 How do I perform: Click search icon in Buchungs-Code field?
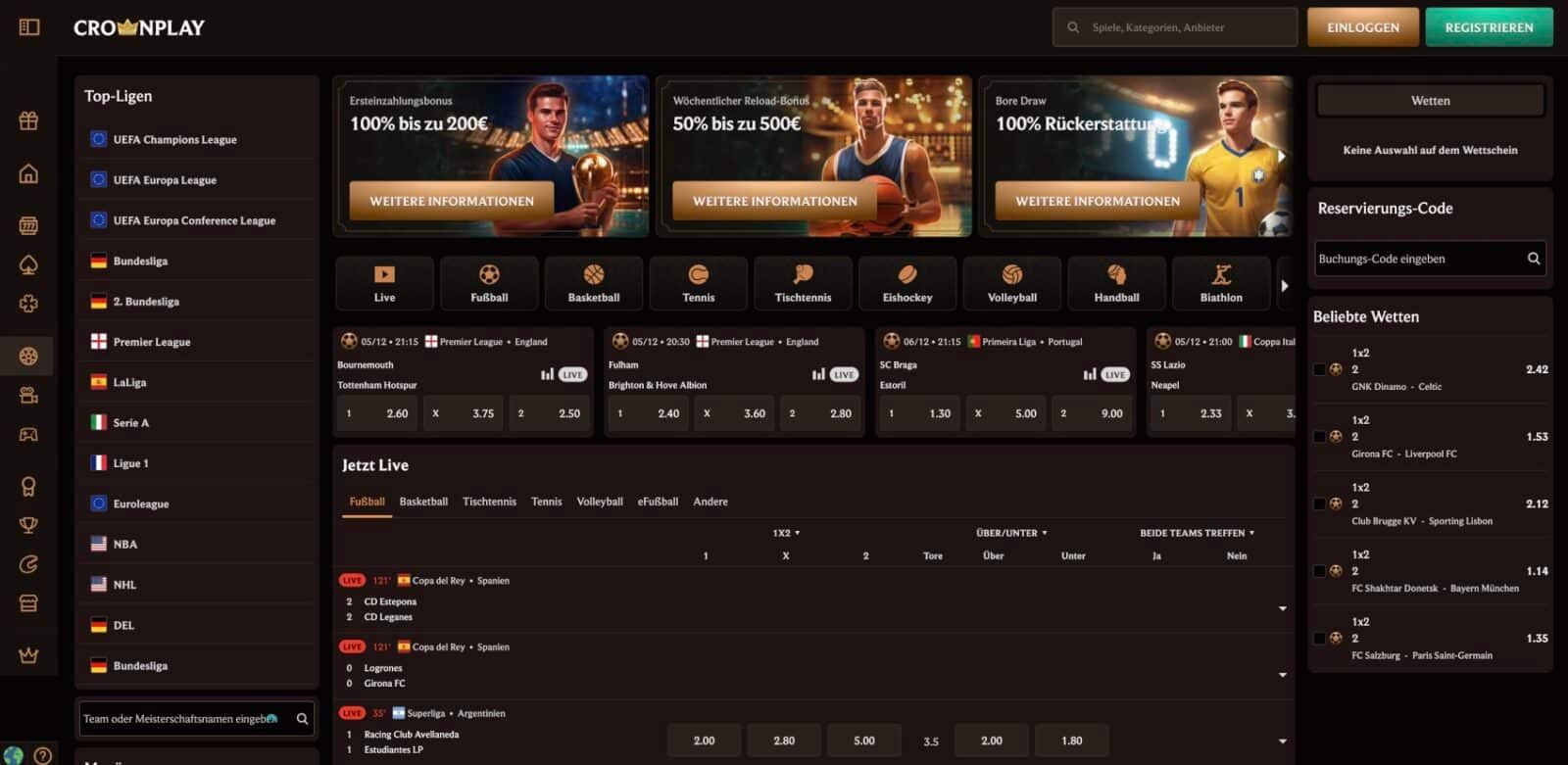coord(1533,259)
